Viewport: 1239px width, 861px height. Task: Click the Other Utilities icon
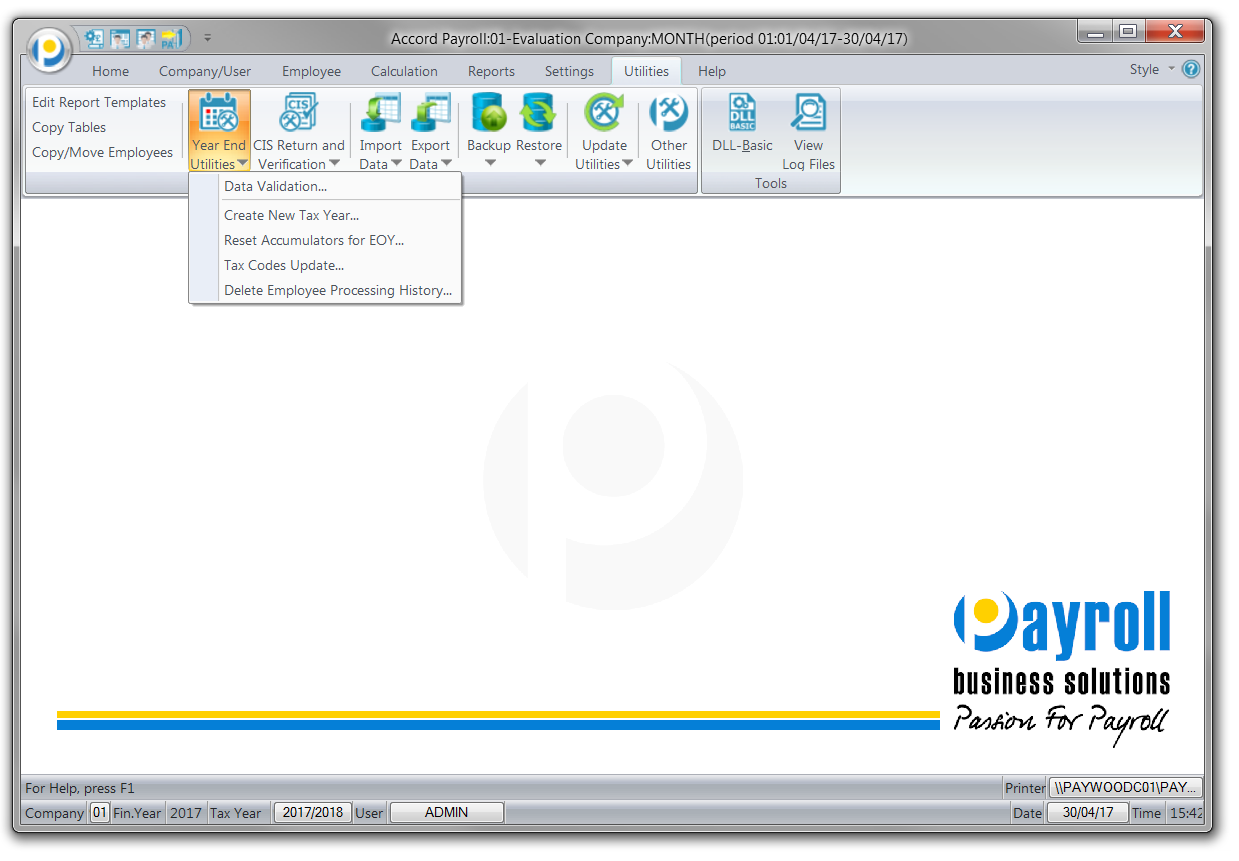[667, 120]
